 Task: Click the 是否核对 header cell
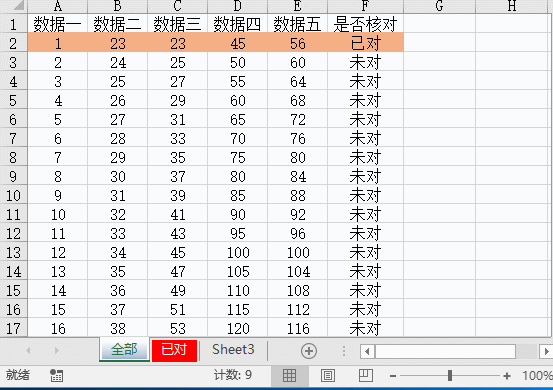[365, 24]
